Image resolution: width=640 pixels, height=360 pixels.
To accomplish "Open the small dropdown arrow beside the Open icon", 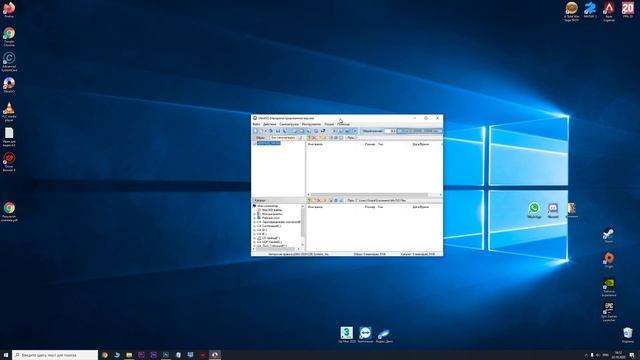I will 265,131.
